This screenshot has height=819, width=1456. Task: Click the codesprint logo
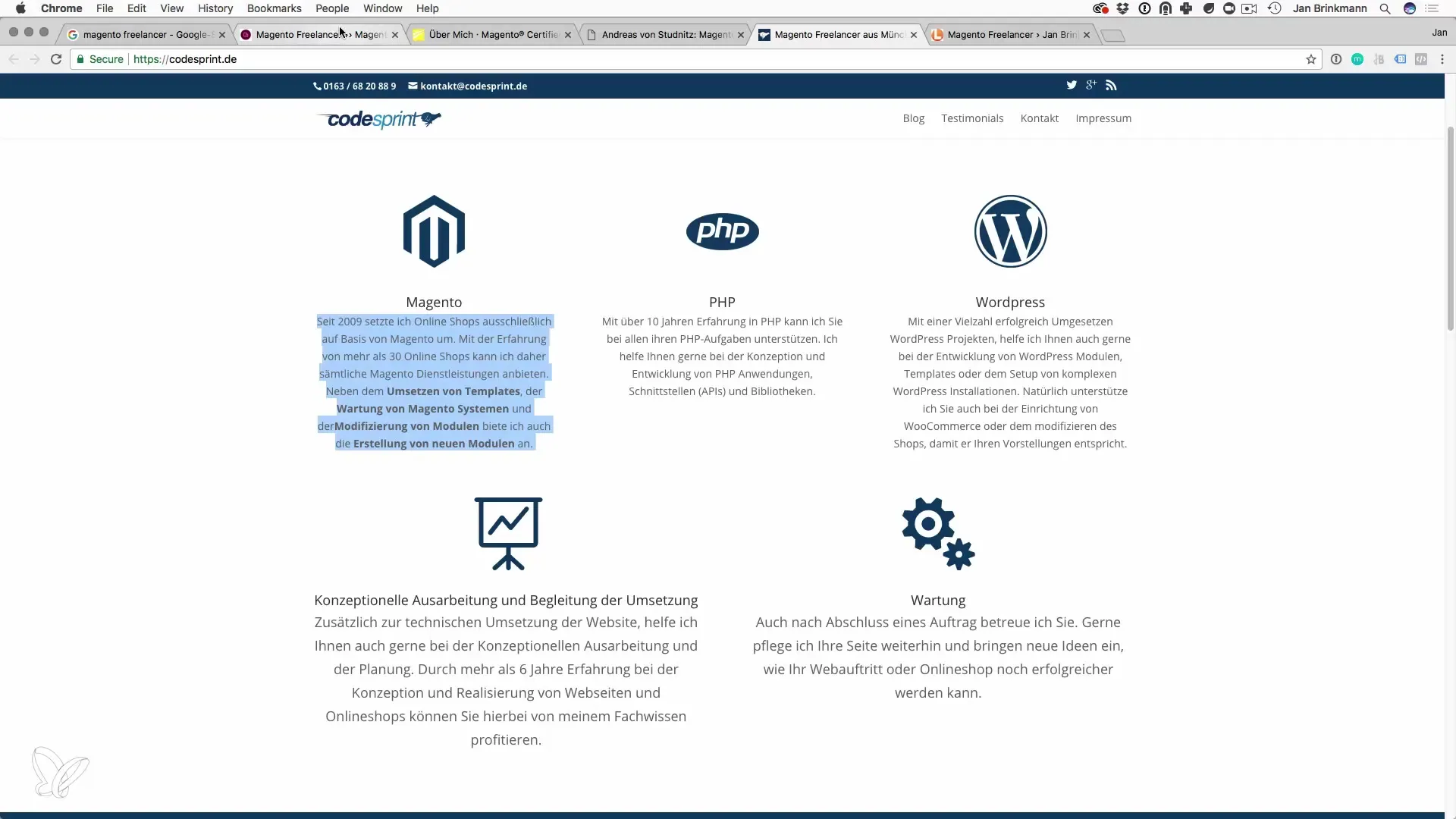coord(380,119)
